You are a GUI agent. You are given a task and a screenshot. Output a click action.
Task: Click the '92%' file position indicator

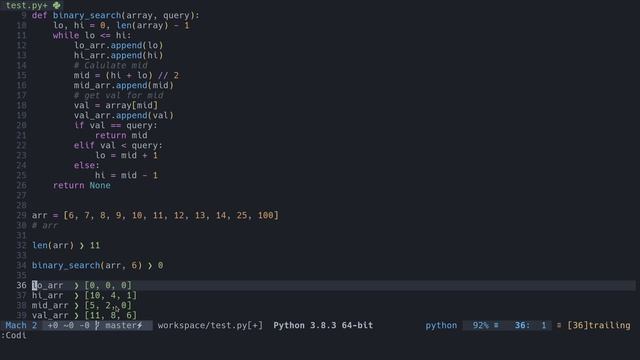pyautogui.click(x=481, y=325)
